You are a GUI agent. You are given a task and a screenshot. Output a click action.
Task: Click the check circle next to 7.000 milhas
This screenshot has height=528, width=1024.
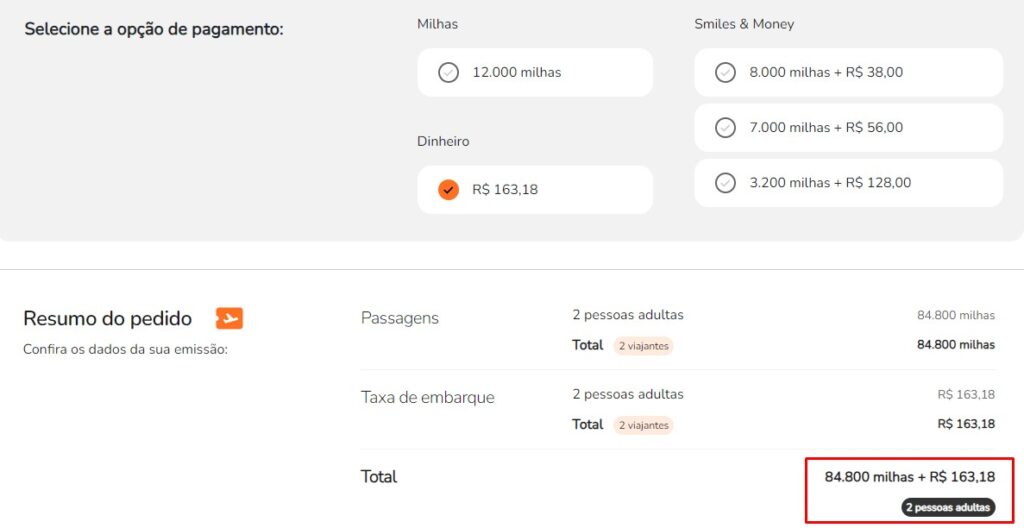point(725,128)
